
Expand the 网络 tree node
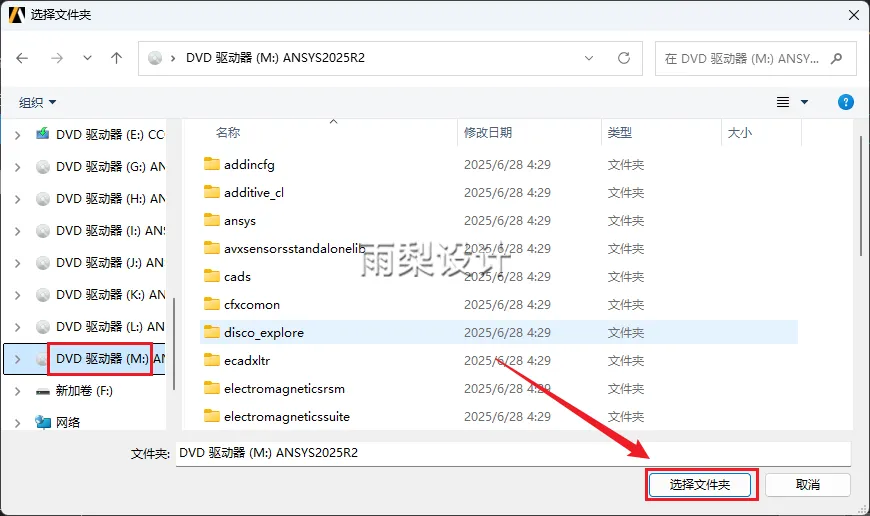(x=17, y=423)
